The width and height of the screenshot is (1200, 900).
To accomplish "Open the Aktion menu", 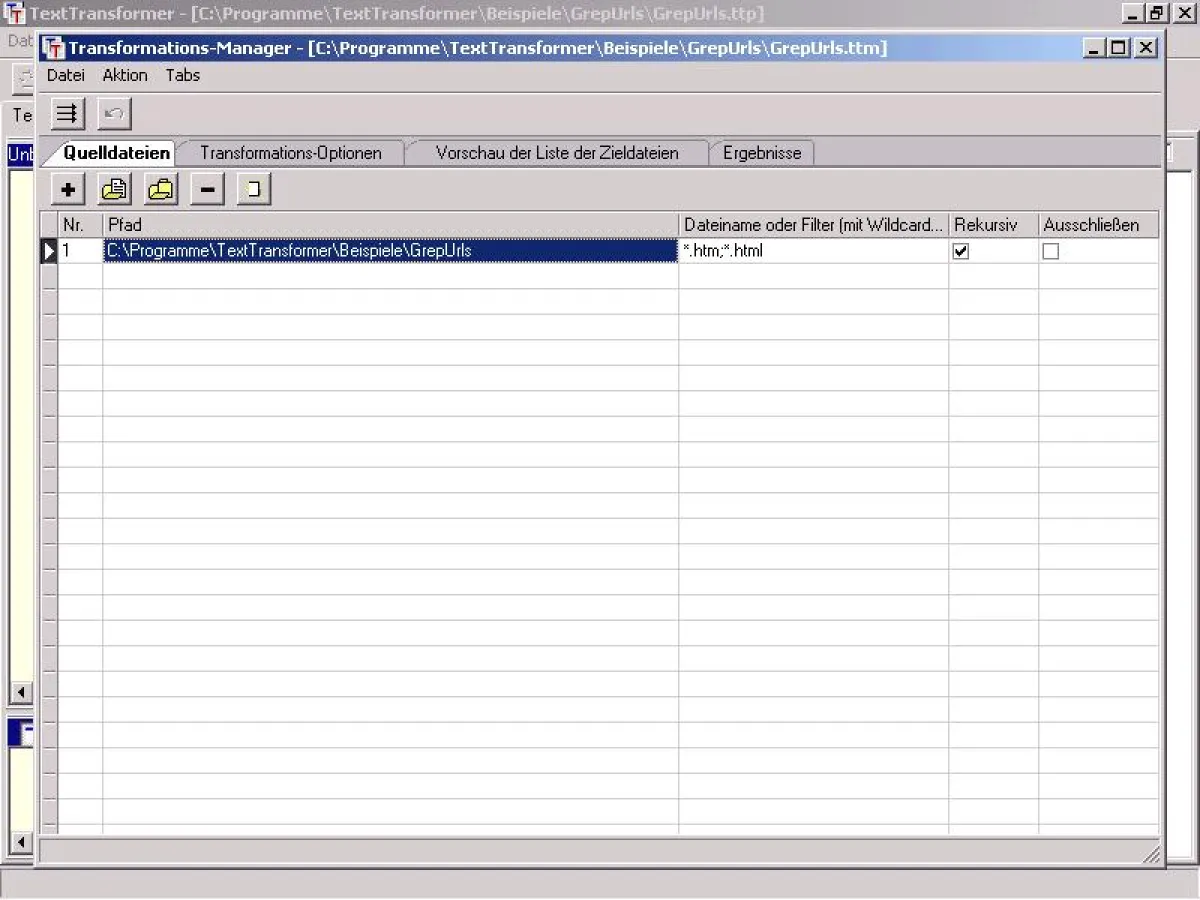I will point(125,75).
